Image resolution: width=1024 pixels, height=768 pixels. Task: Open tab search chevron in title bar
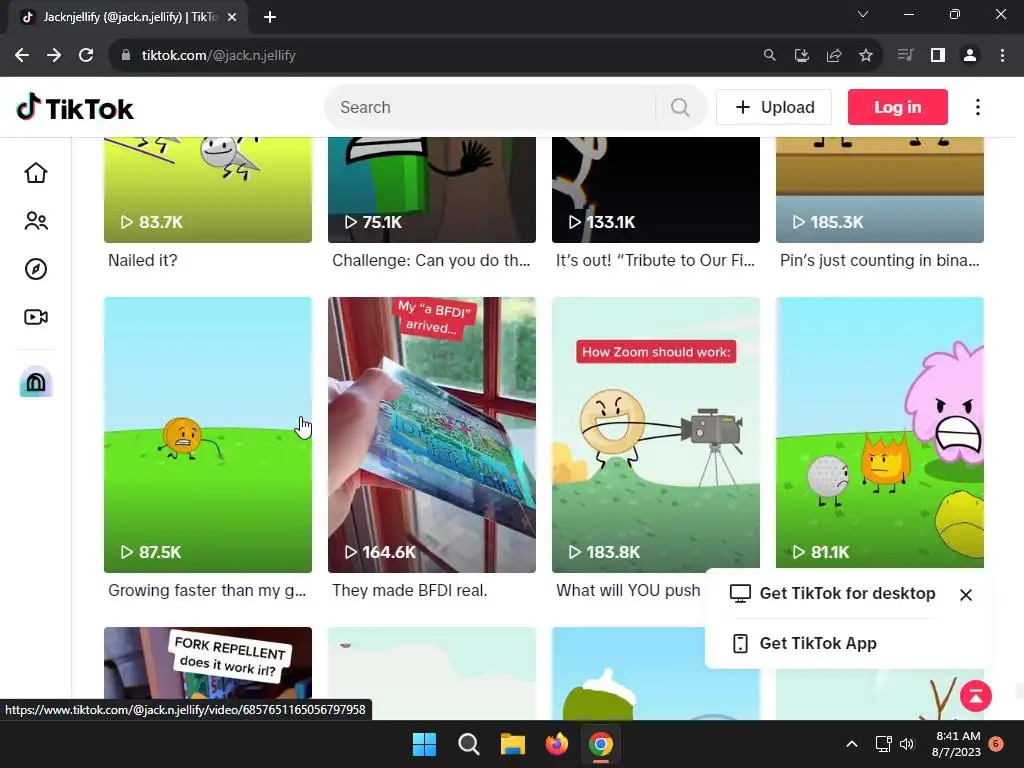[863, 14]
